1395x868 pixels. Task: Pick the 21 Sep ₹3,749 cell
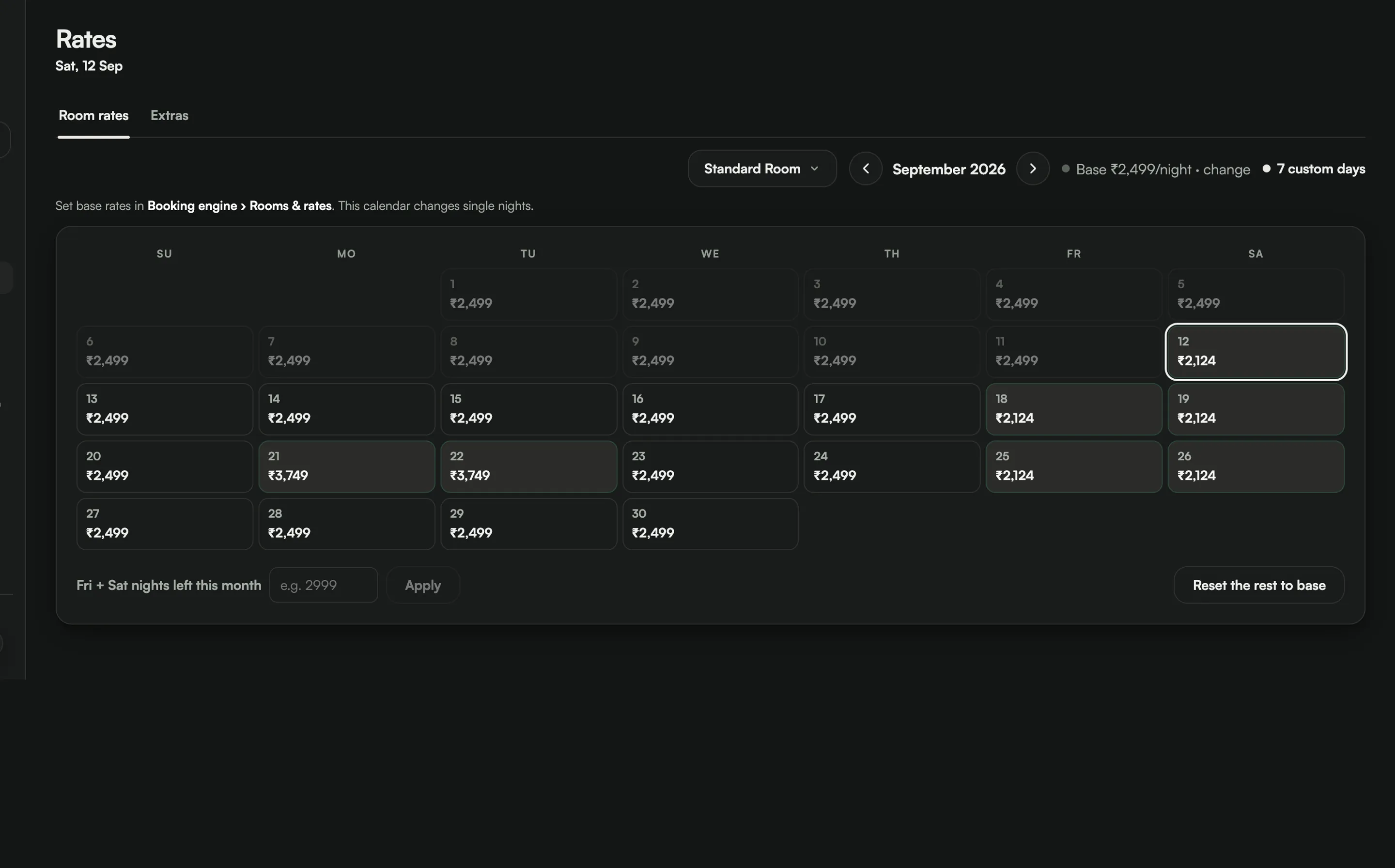pos(347,467)
